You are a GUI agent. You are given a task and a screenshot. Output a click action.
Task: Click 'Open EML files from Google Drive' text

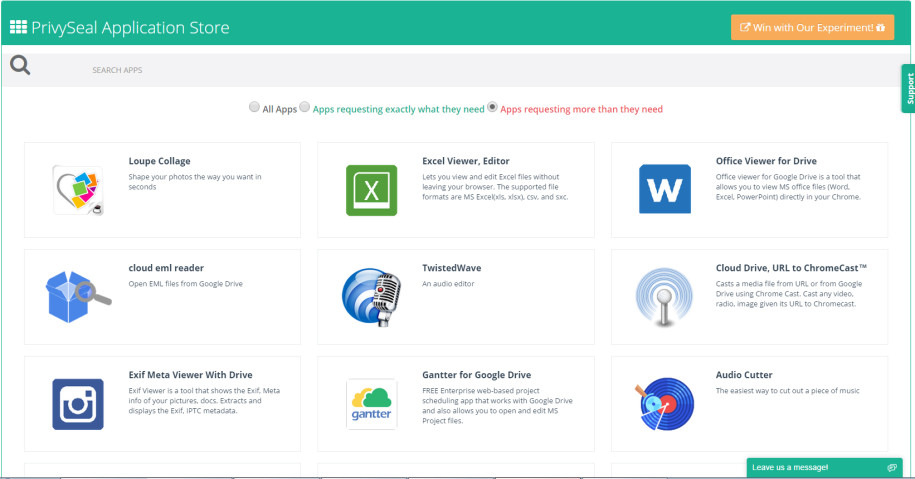[x=186, y=284]
